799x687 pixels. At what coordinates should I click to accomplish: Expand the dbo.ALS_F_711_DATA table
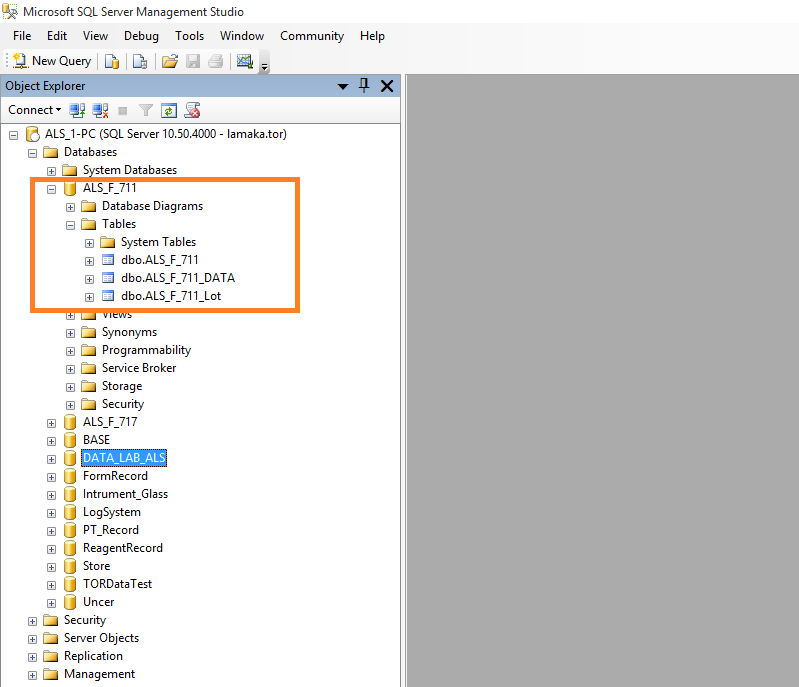click(x=89, y=279)
